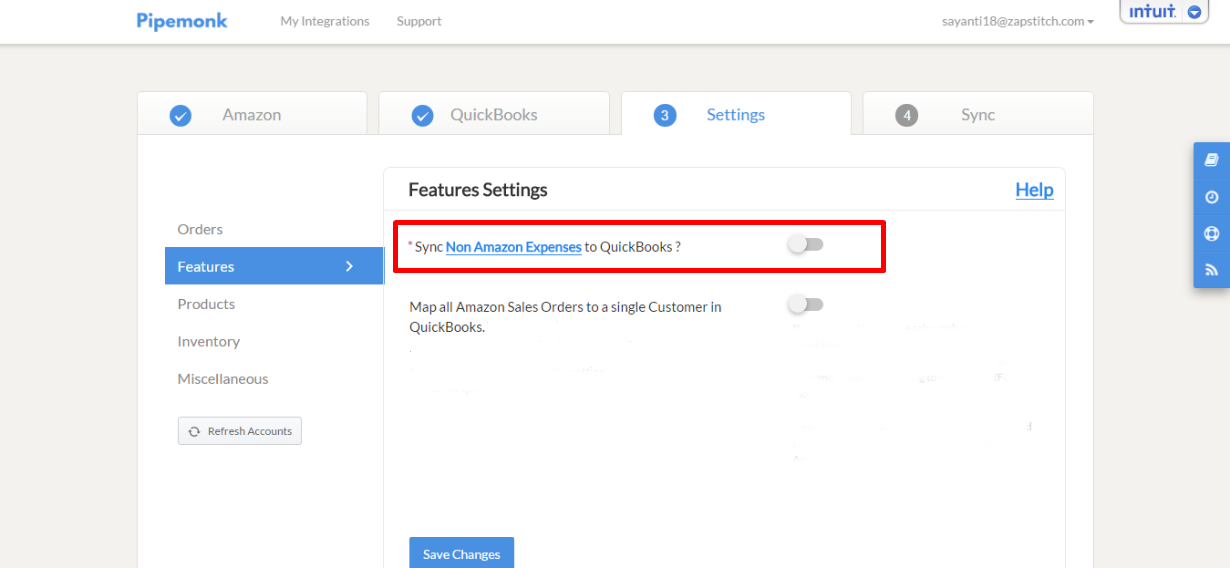Image resolution: width=1230 pixels, height=568 pixels.
Task: Click the Save Changes button
Action: click(x=461, y=553)
